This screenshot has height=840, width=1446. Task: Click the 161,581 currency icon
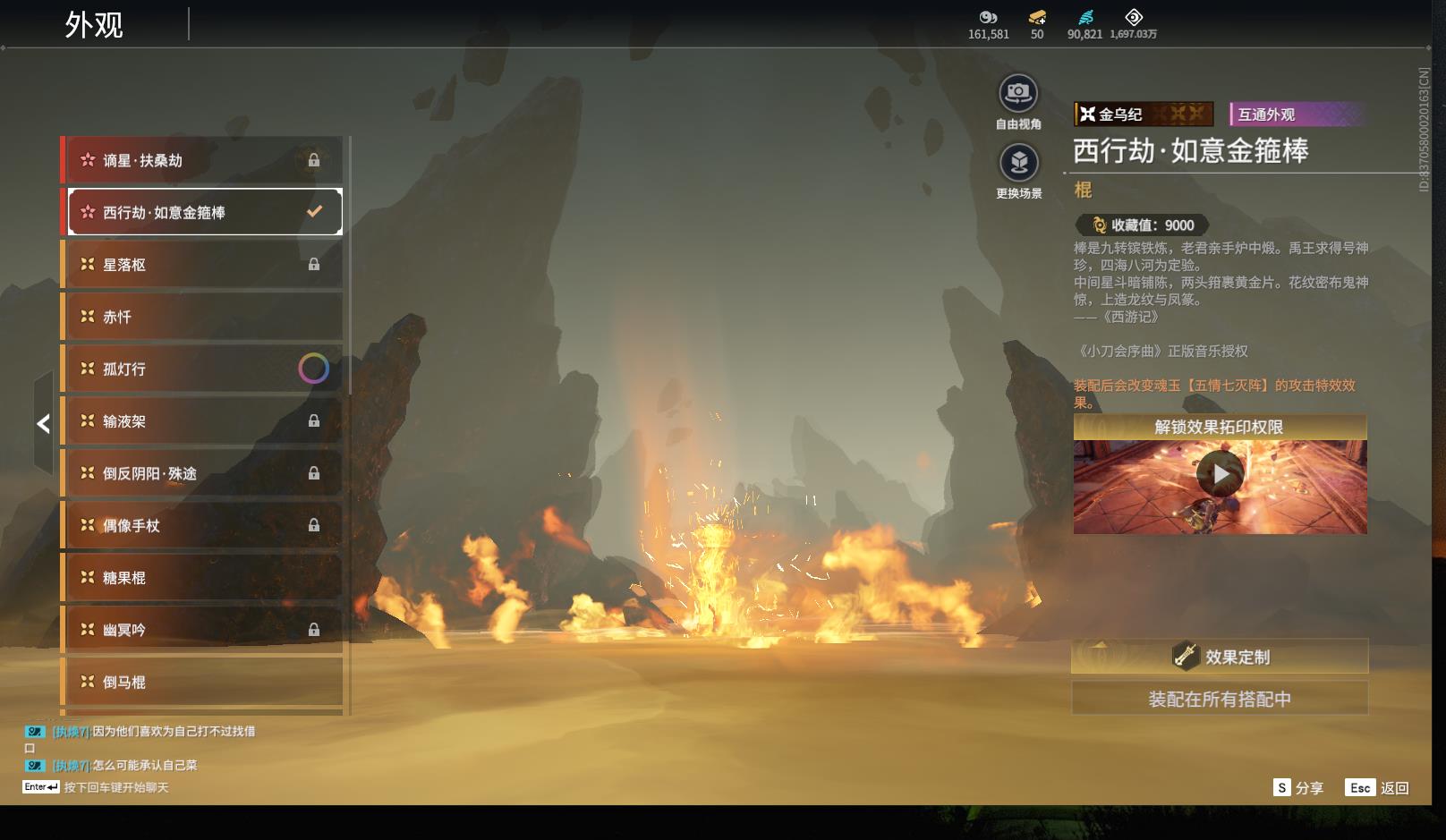pos(988,17)
